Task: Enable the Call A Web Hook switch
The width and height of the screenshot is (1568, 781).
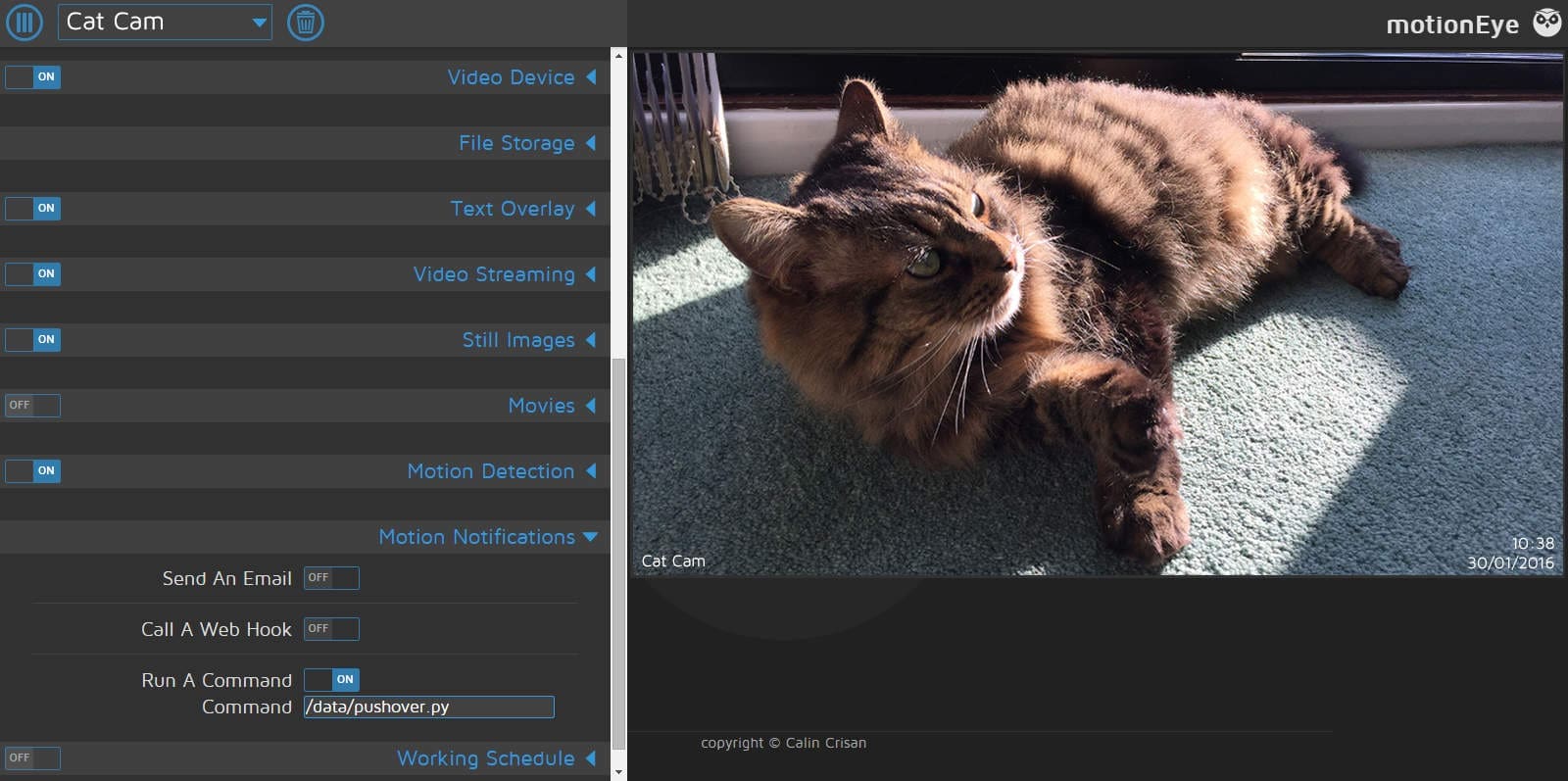Action: [x=331, y=629]
